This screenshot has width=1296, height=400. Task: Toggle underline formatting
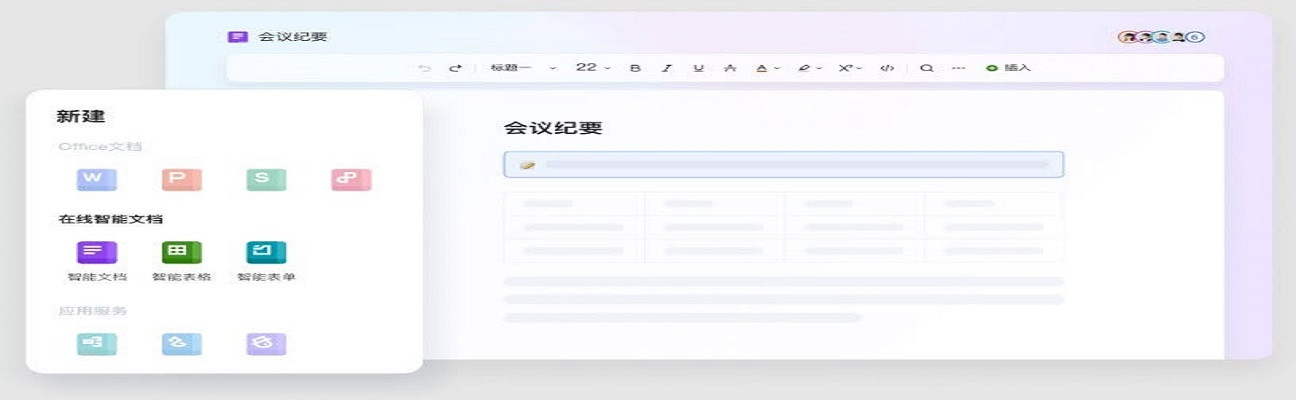pyautogui.click(x=698, y=68)
